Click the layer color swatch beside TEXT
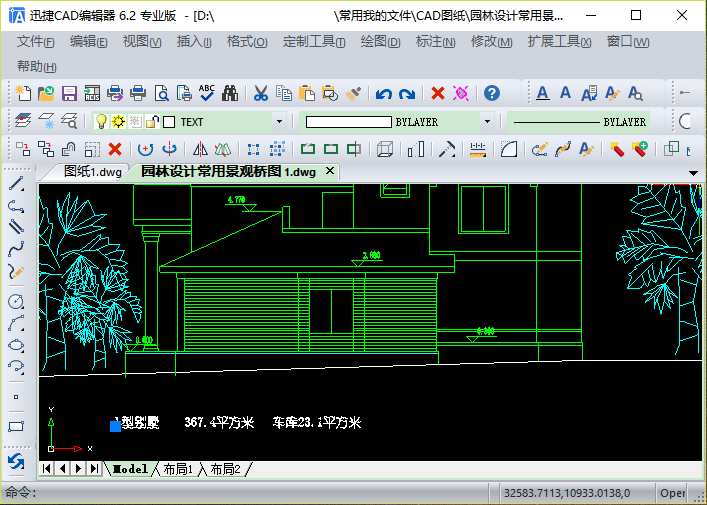 coord(169,122)
